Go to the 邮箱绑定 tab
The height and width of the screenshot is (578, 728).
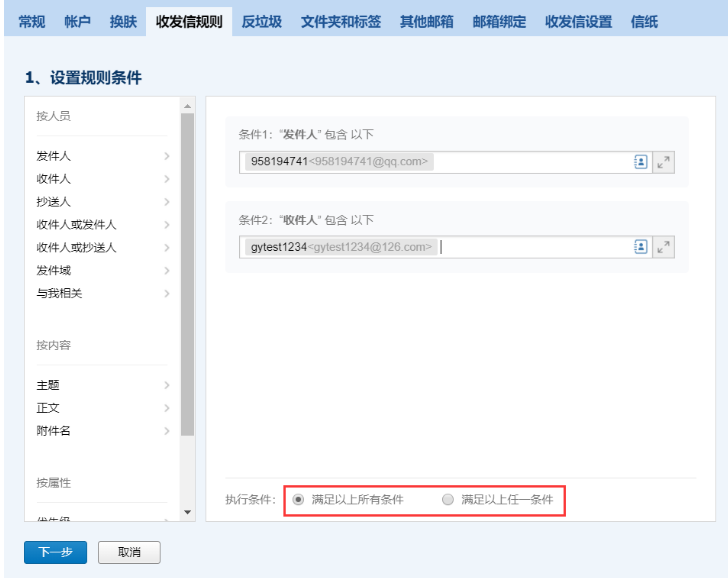pos(499,22)
